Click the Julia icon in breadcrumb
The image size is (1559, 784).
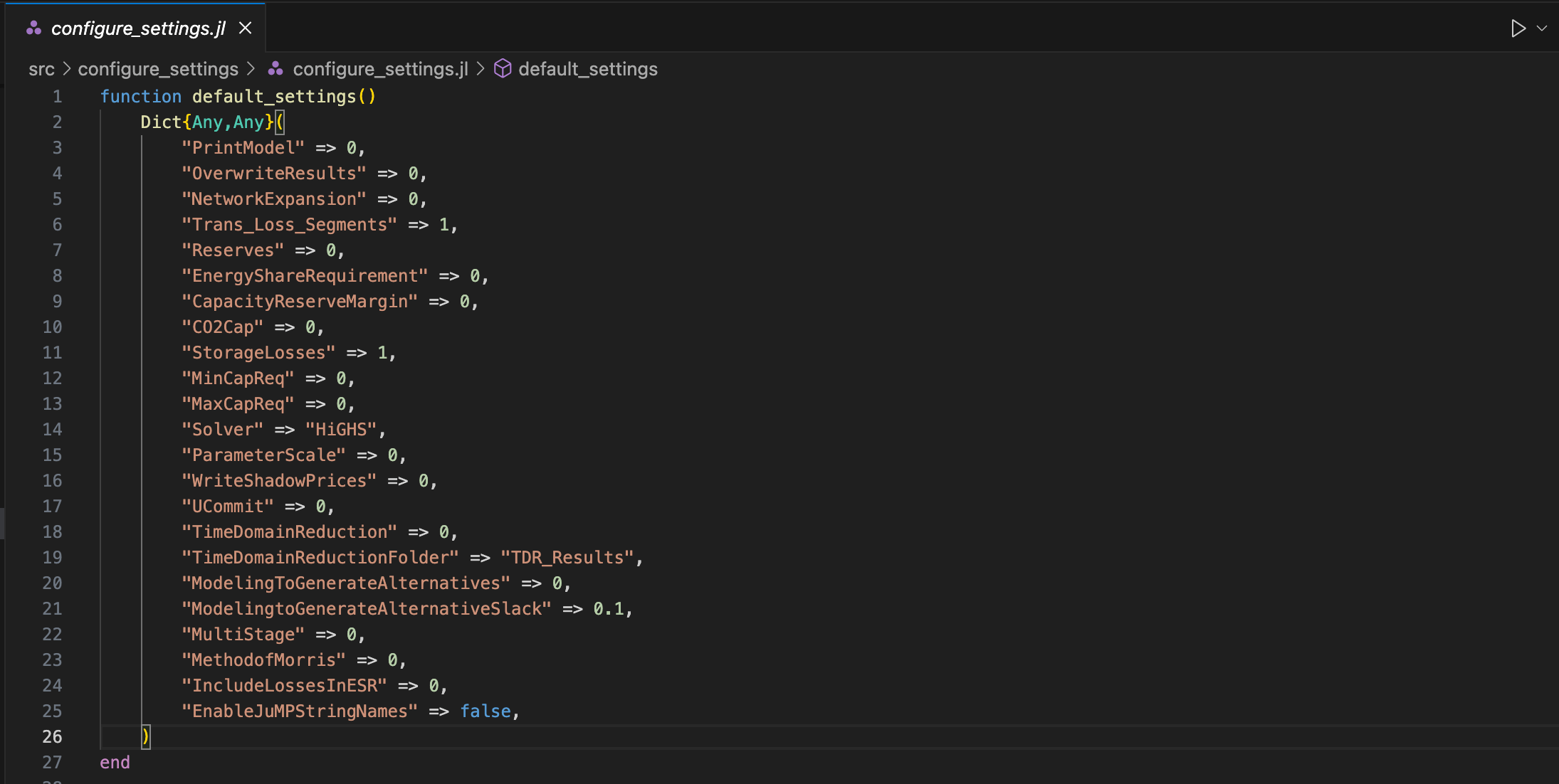click(x=275, y=69)
